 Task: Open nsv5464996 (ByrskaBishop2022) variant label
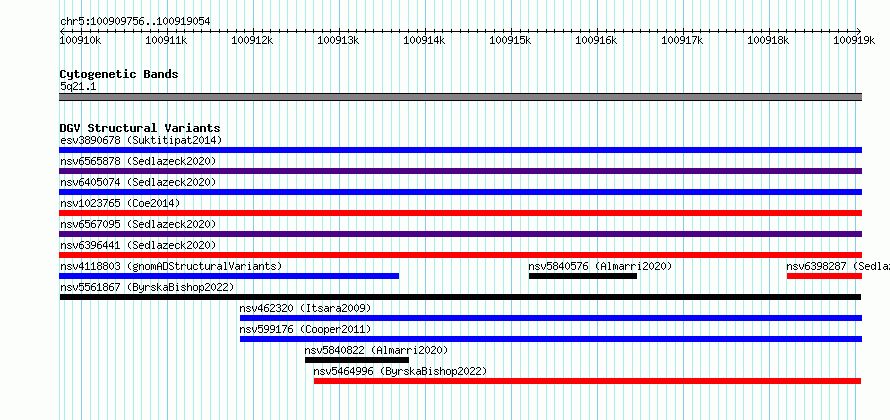400,371
